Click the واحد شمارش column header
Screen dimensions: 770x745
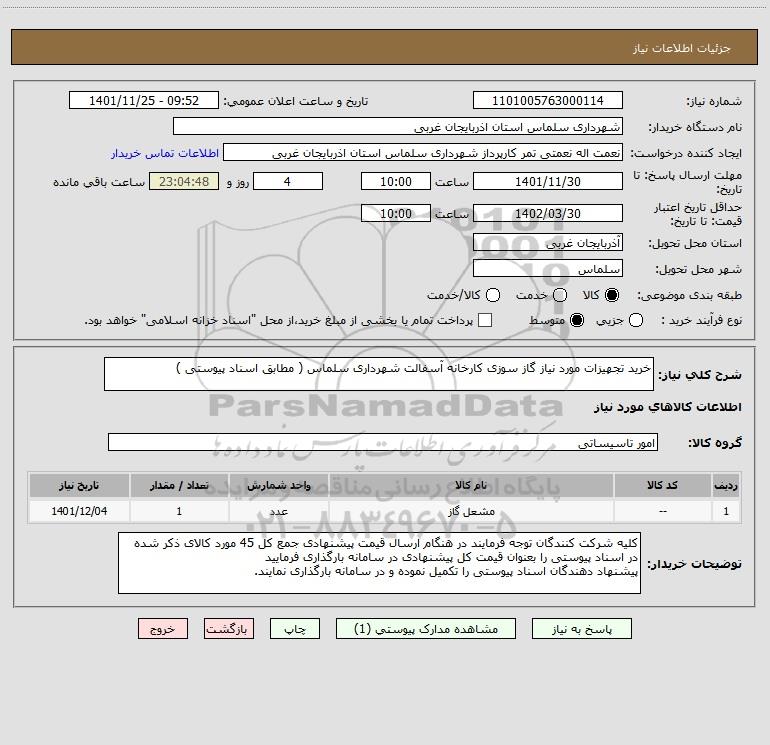(x=278, y=485)
